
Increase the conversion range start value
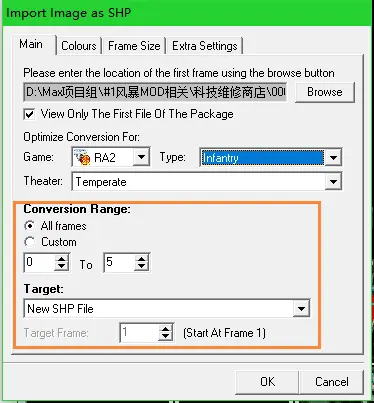pyautogui.click(x=61, y=259)
